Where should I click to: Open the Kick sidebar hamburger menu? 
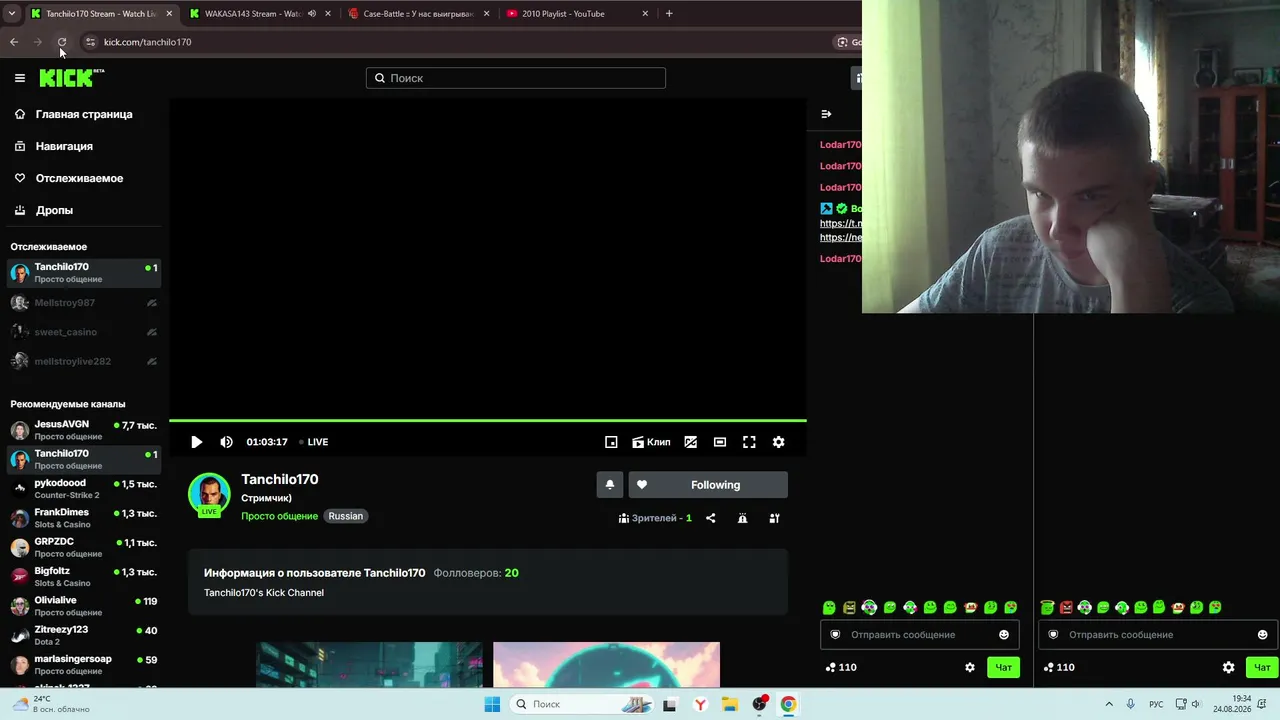(x=19, y=78)
